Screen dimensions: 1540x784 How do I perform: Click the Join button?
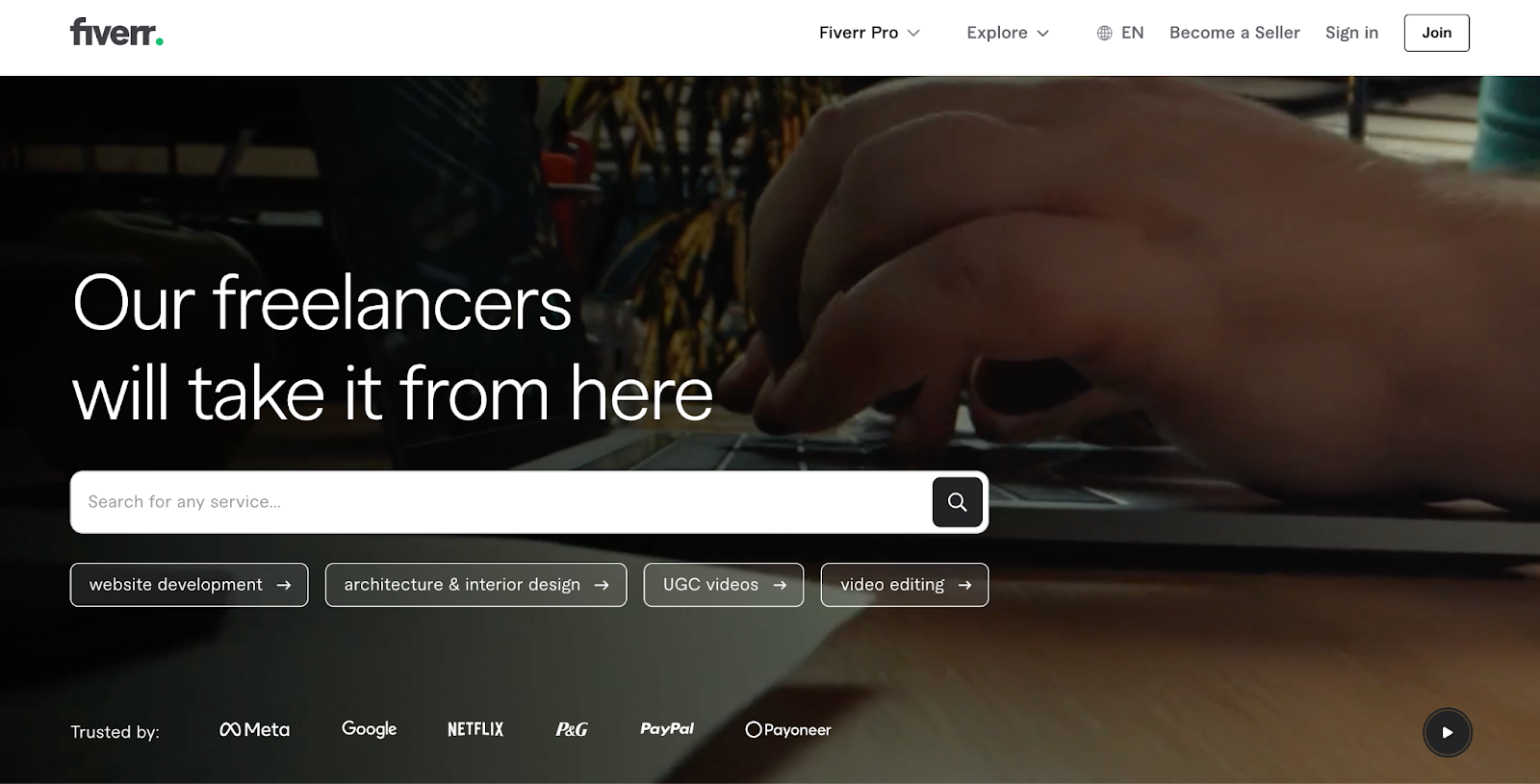tap(1436, 33)
